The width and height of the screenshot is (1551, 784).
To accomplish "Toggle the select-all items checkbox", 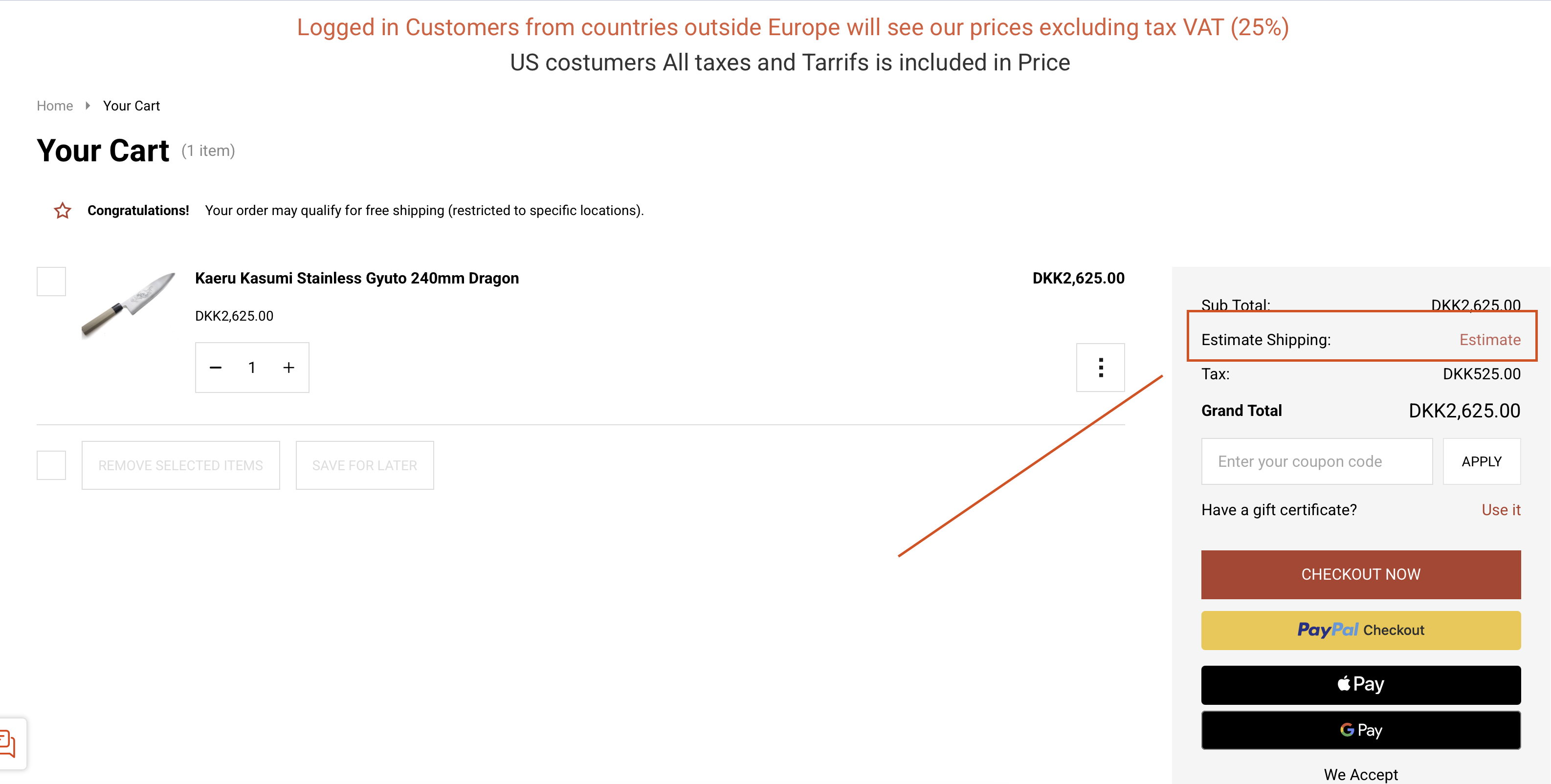I will (51, 465).
